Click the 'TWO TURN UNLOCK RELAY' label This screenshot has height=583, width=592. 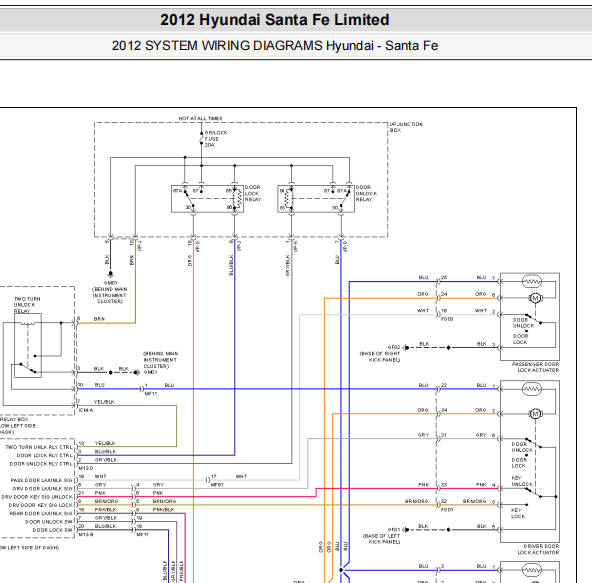coord(27,305)
